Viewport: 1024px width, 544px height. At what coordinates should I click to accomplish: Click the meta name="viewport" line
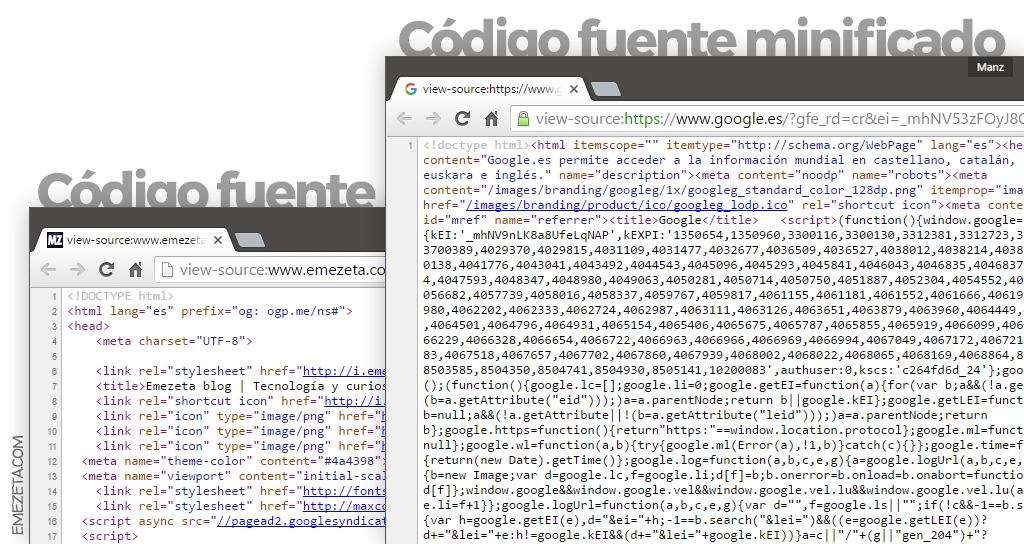pos(233,476)
